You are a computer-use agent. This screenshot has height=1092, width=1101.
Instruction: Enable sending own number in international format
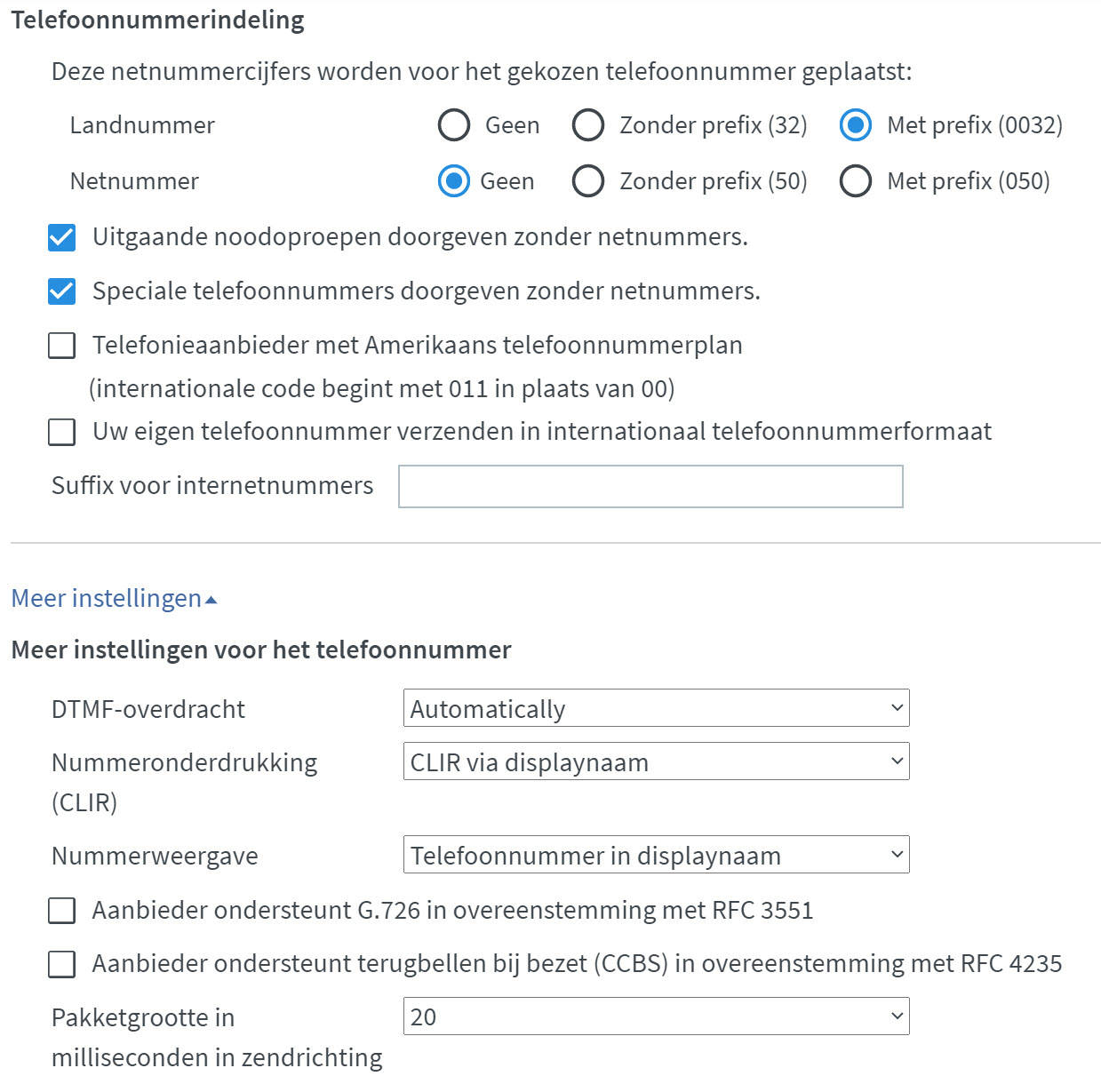click(61, 432)
